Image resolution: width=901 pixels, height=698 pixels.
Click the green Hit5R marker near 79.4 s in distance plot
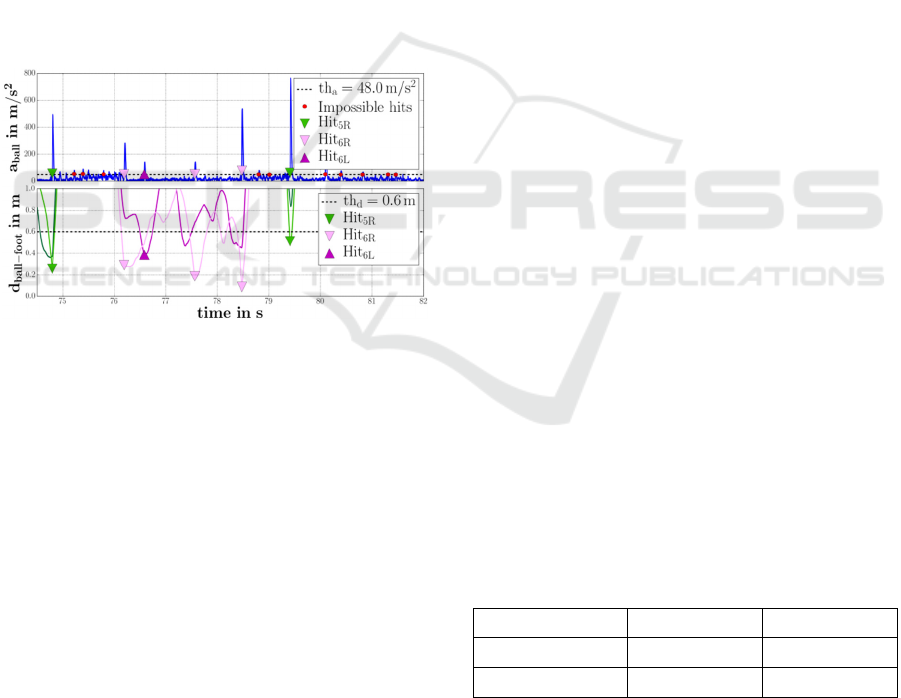coord(290,240)
